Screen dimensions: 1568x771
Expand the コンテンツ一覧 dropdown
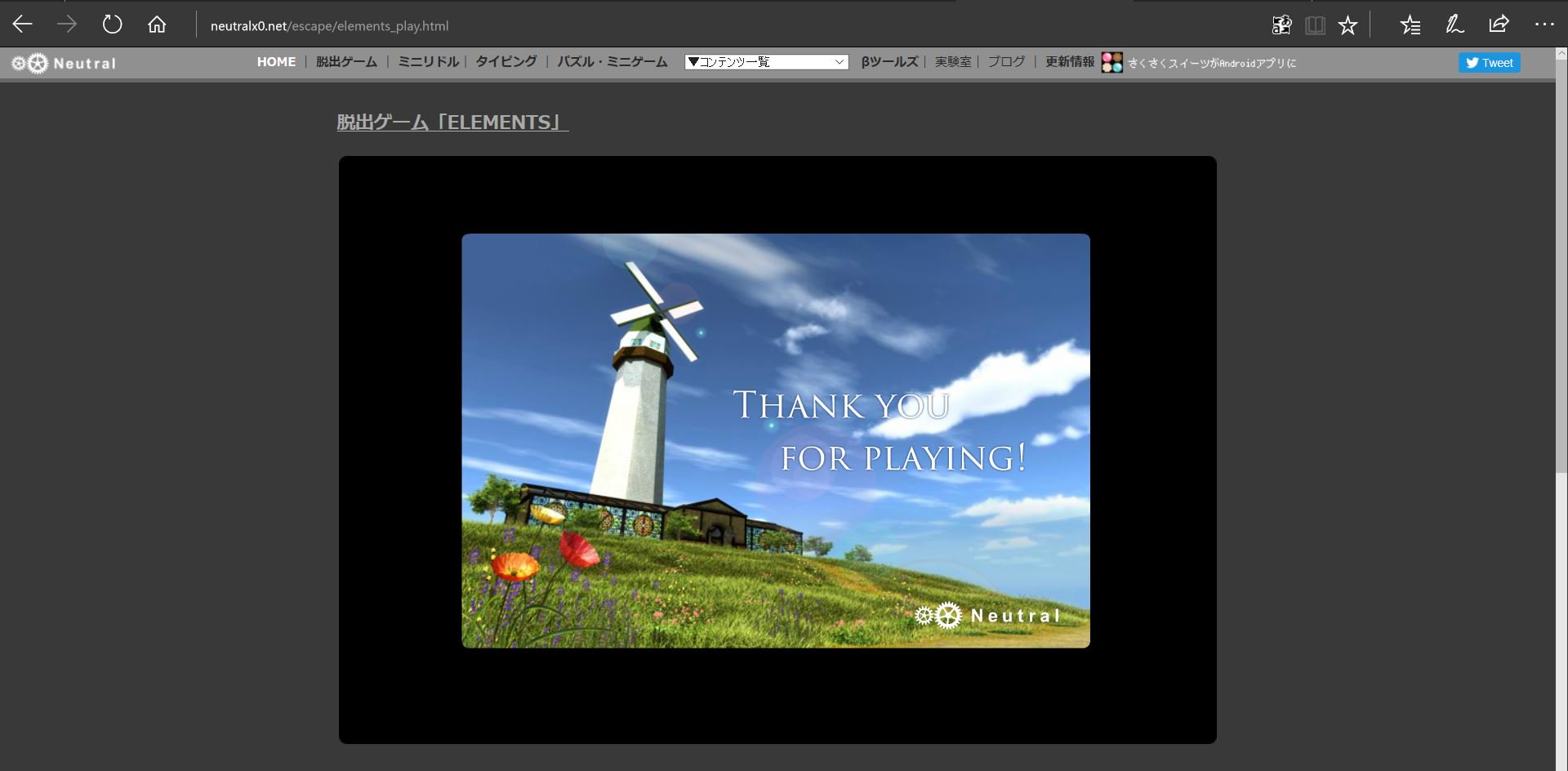[x=766, y=62]
